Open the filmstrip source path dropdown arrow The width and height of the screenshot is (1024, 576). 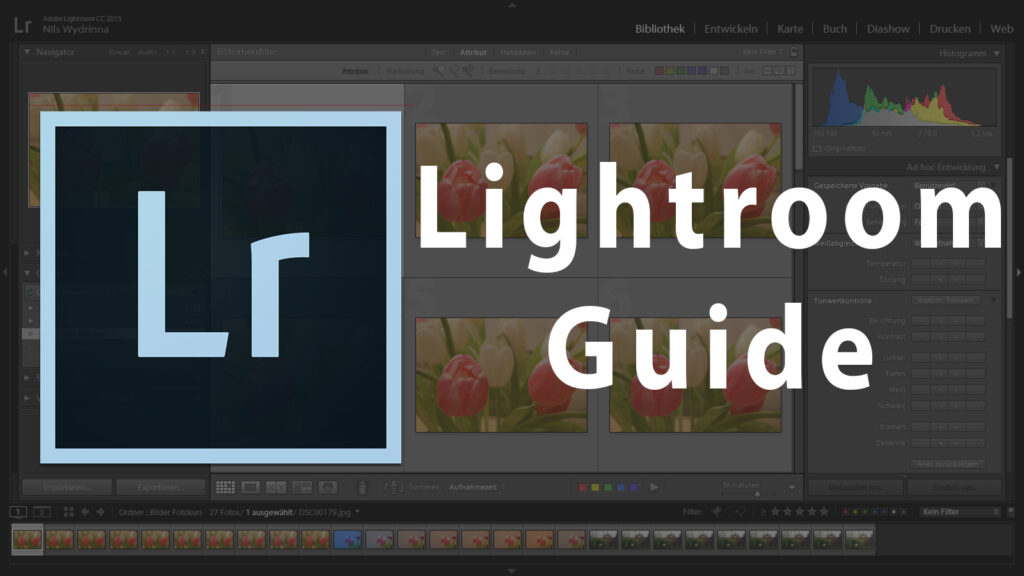tap(357, 512)
